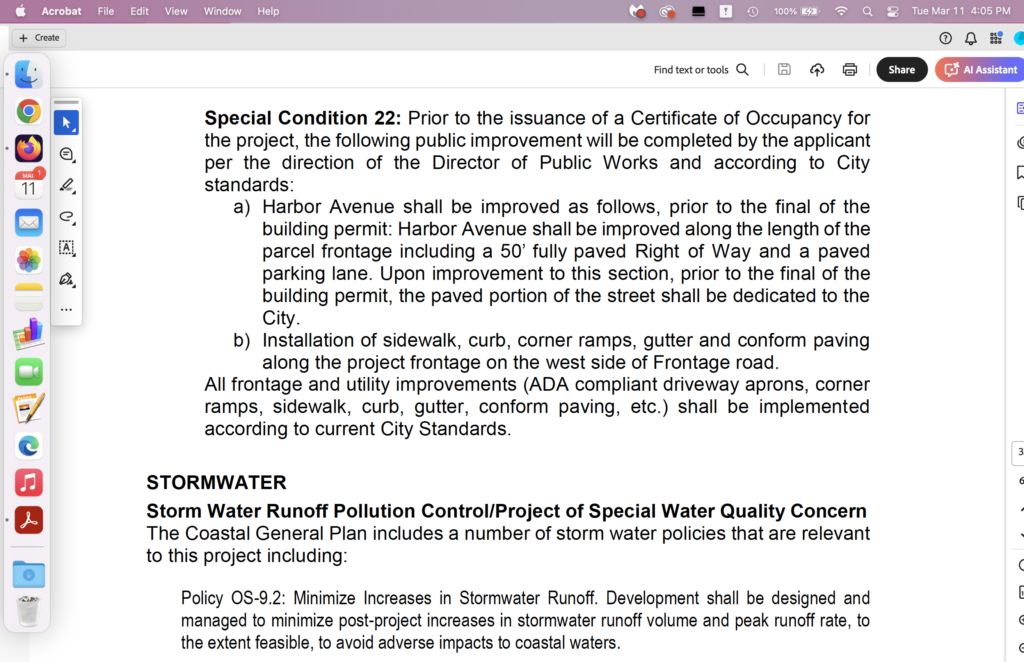Show more tools ellipsis in quick toolbar
The image size is (1024, 662).
[x=67, y=309]
